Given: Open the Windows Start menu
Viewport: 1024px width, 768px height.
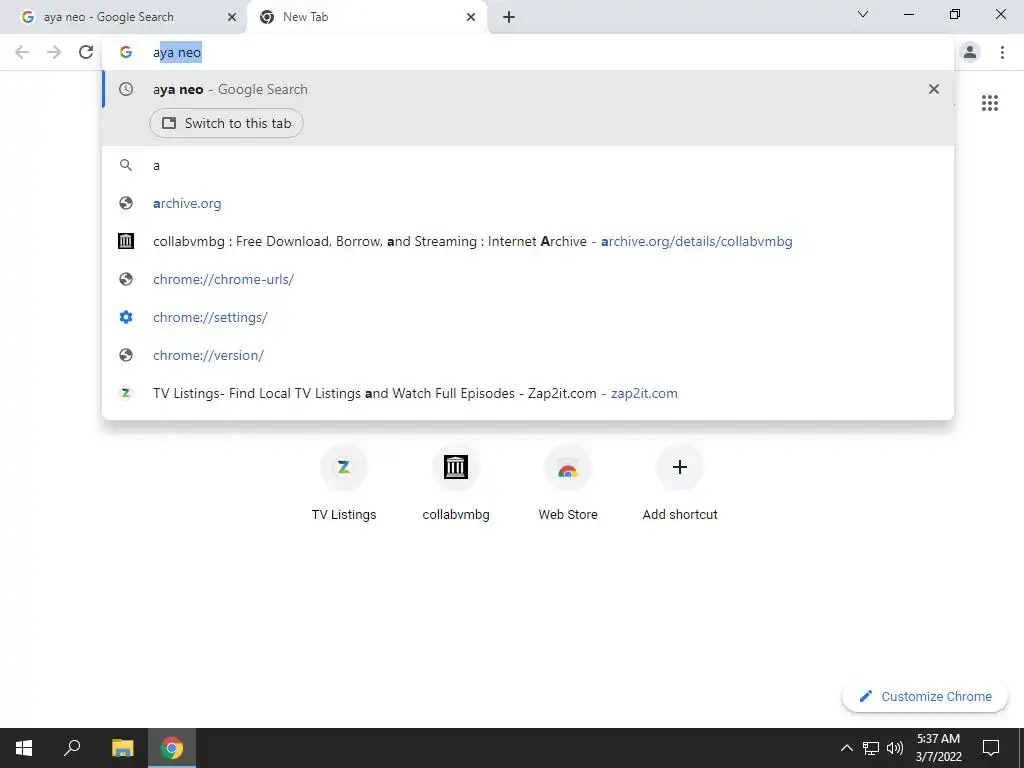Looking at the screenshot, I should pos(24,748).
